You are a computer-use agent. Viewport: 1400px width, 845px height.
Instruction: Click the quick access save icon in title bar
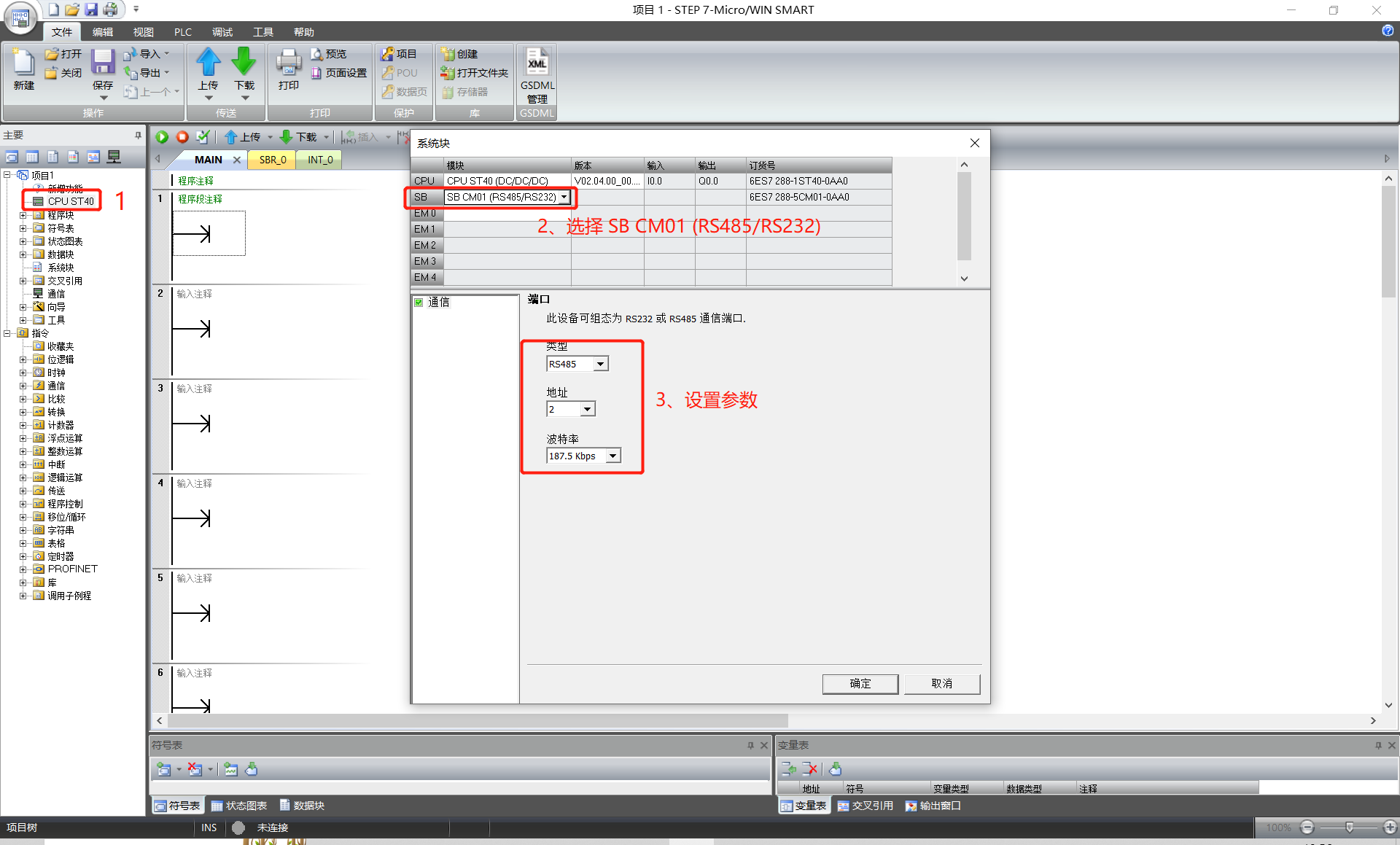point(90,9)
